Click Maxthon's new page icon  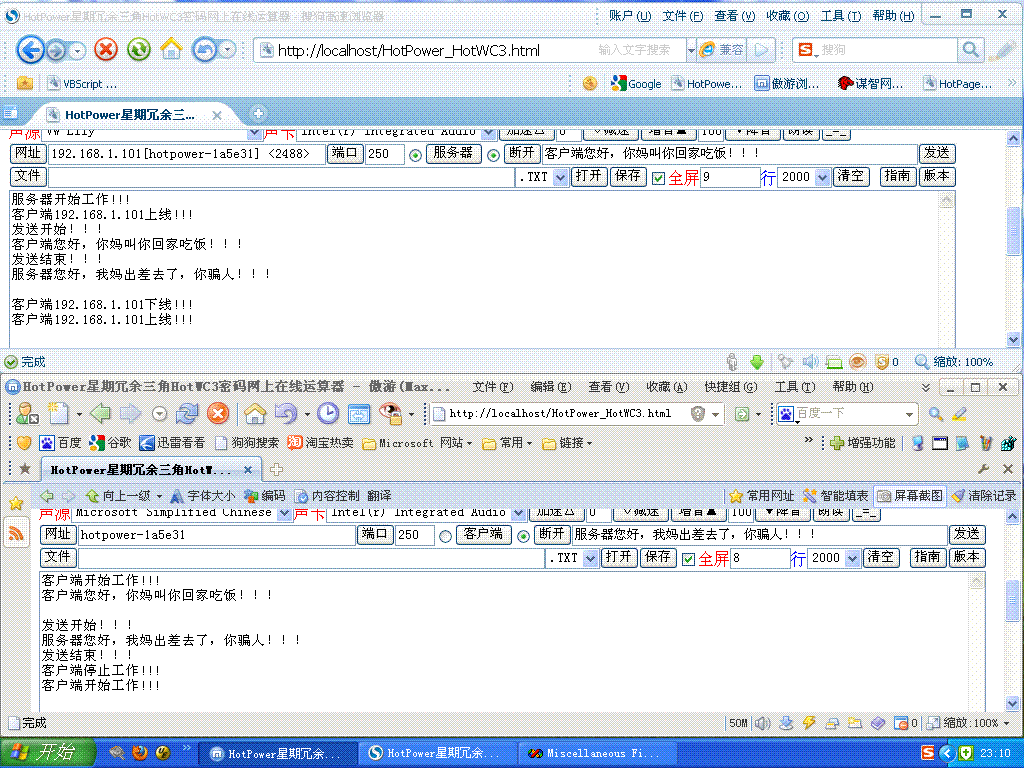pyautogui.click(x=59, y=413)
